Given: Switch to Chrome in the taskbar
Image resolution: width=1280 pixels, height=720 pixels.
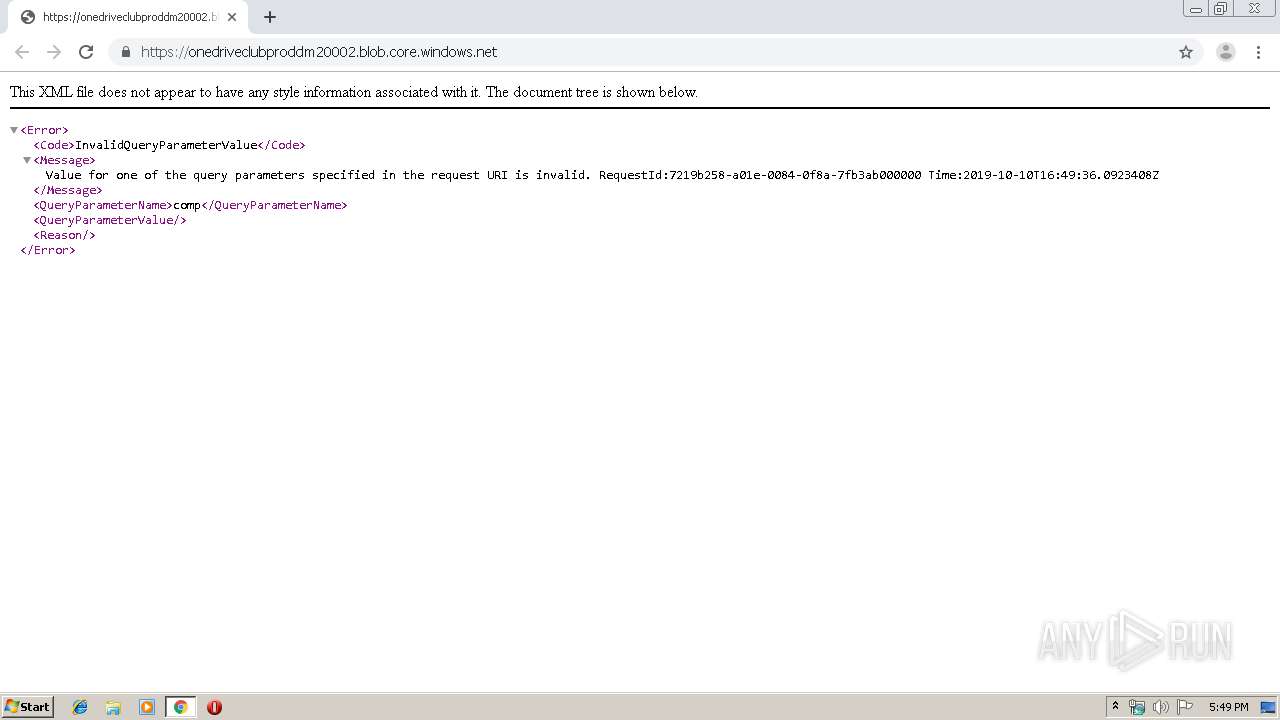Looking at the screenshot, I should [x=180, y=707].
